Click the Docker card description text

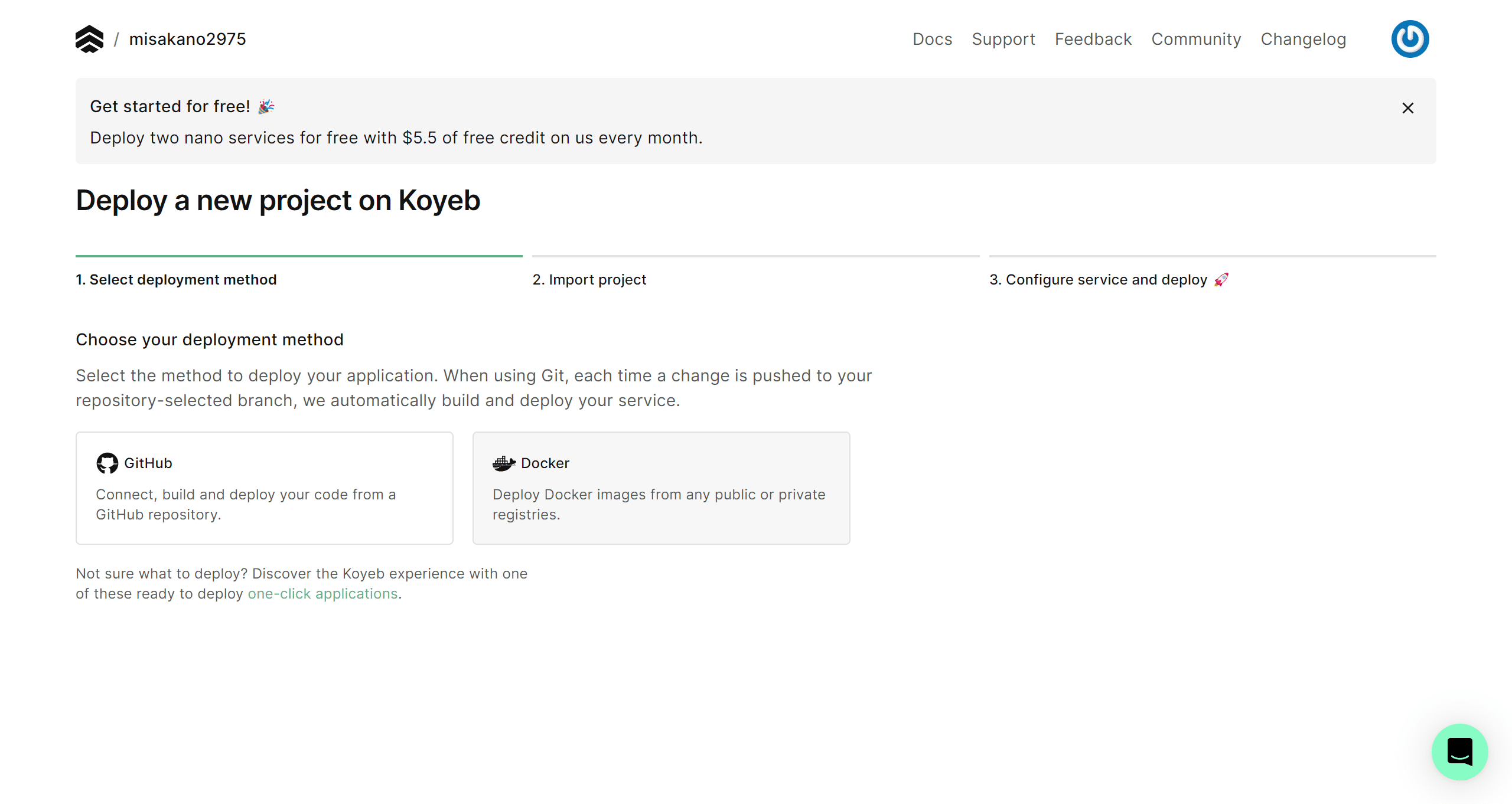pos(659,504)
